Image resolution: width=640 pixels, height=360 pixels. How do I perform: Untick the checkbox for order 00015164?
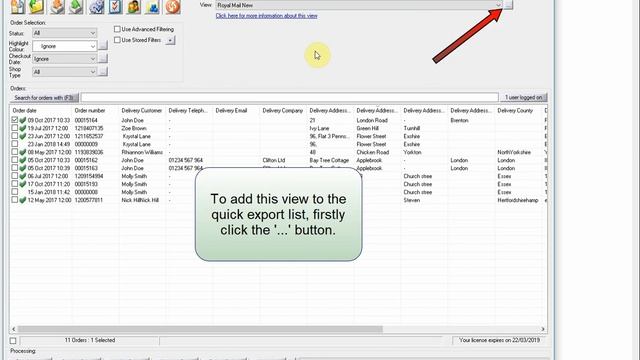pyautogui.click(x=15, y=120)
